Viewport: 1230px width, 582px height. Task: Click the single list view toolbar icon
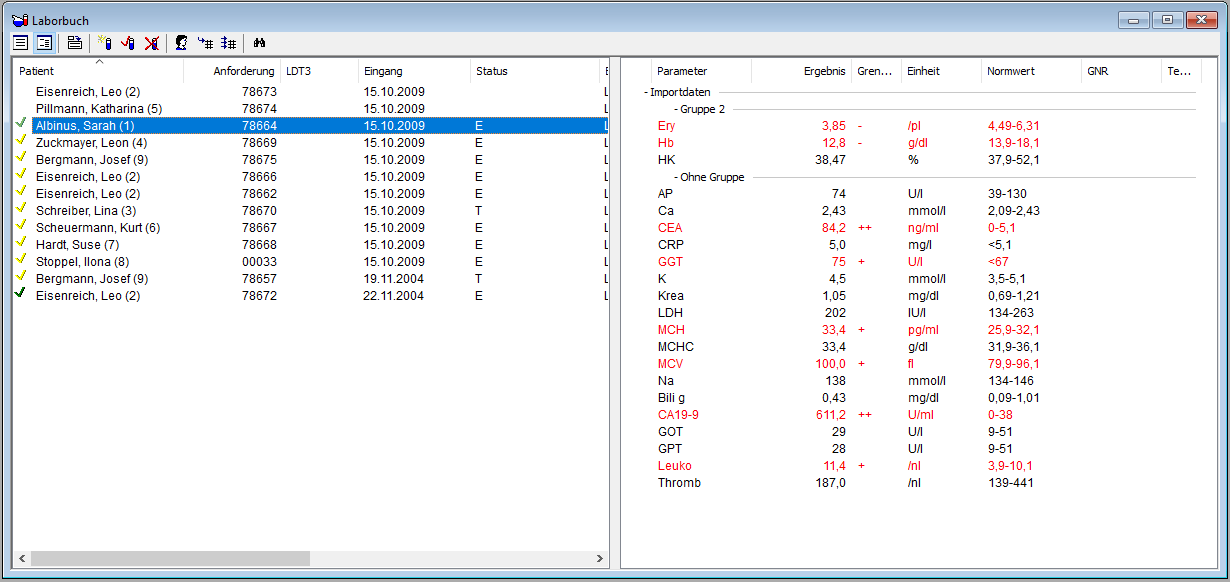tap(21, 43)
